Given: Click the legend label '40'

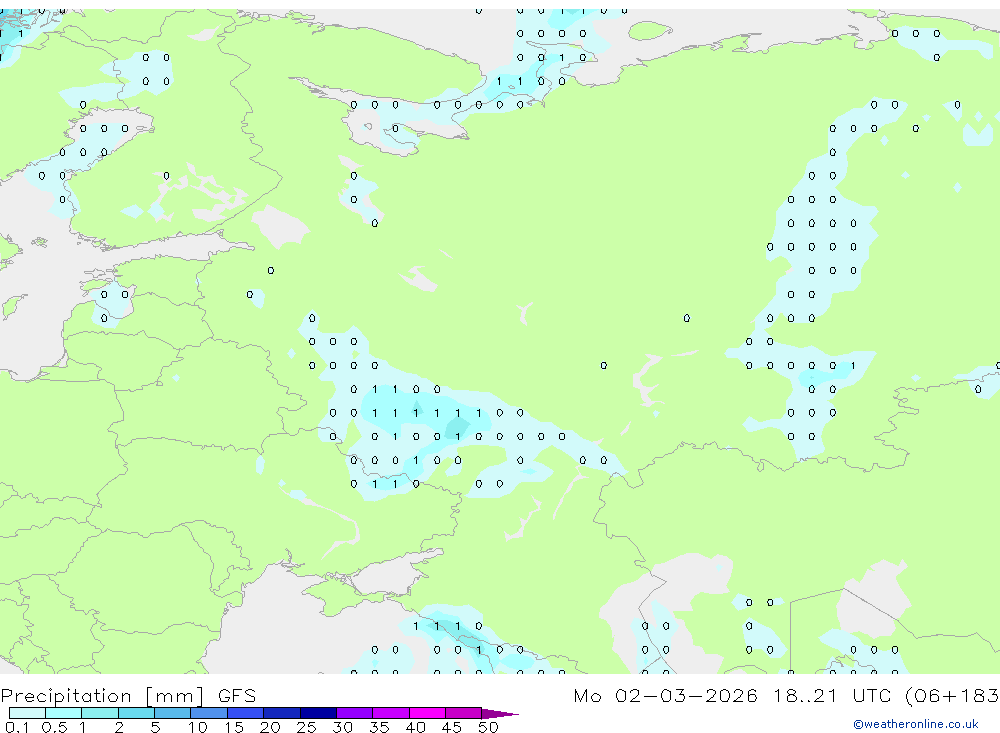Looking at the screenshot, I should [x=415, y=727].
